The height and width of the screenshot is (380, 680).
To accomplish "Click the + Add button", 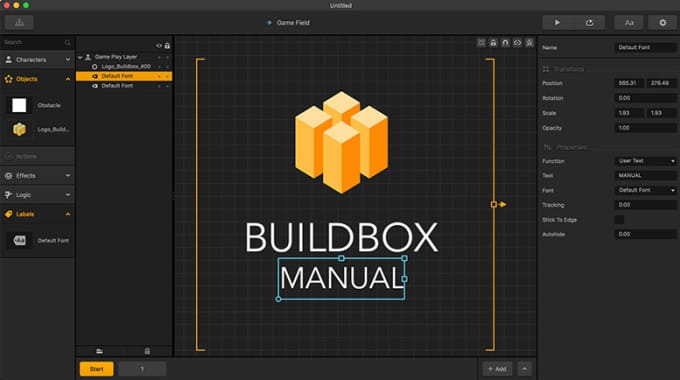I will [497, 369].
